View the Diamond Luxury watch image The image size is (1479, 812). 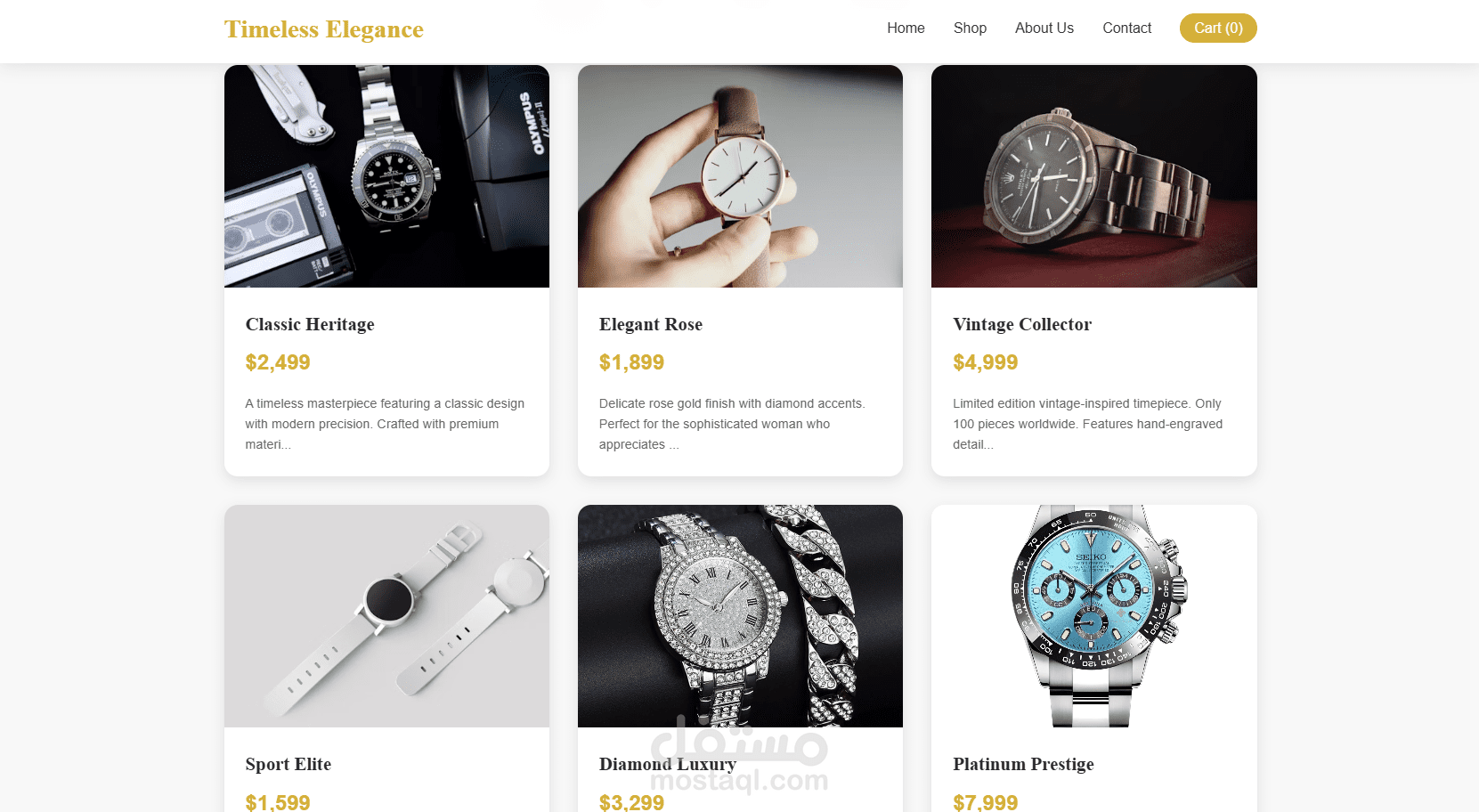[x=740, y=616]
